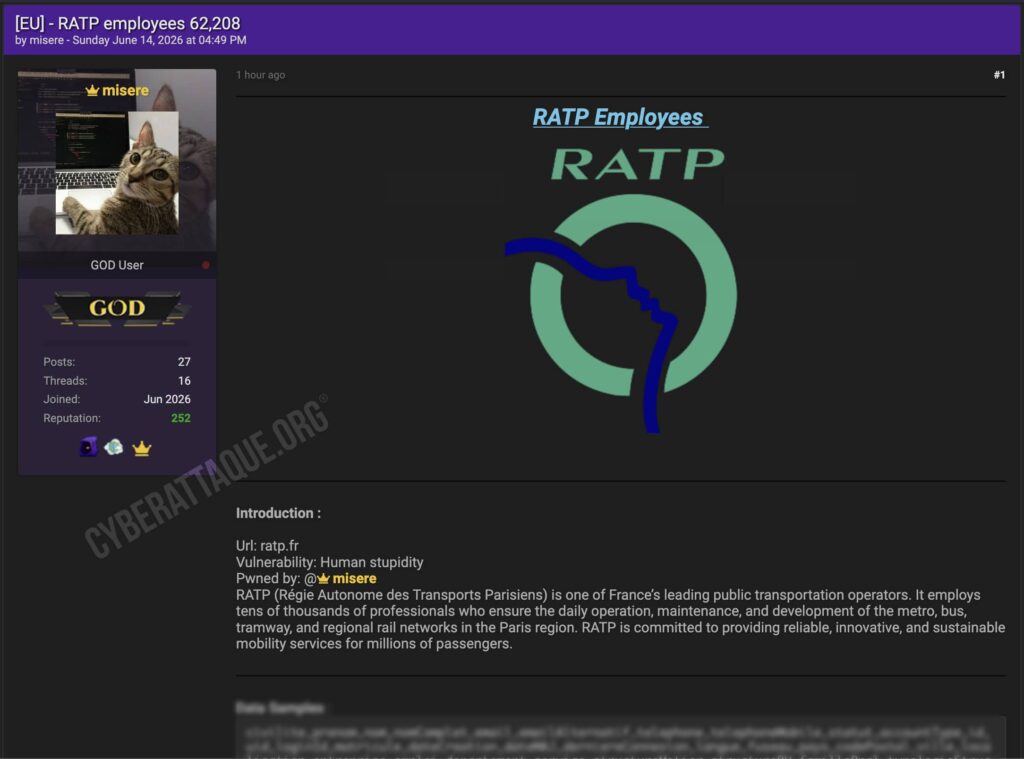The image size is (1024, 759).
Task: Click the crown icon in the Pwned by mention
Action: 323,579
